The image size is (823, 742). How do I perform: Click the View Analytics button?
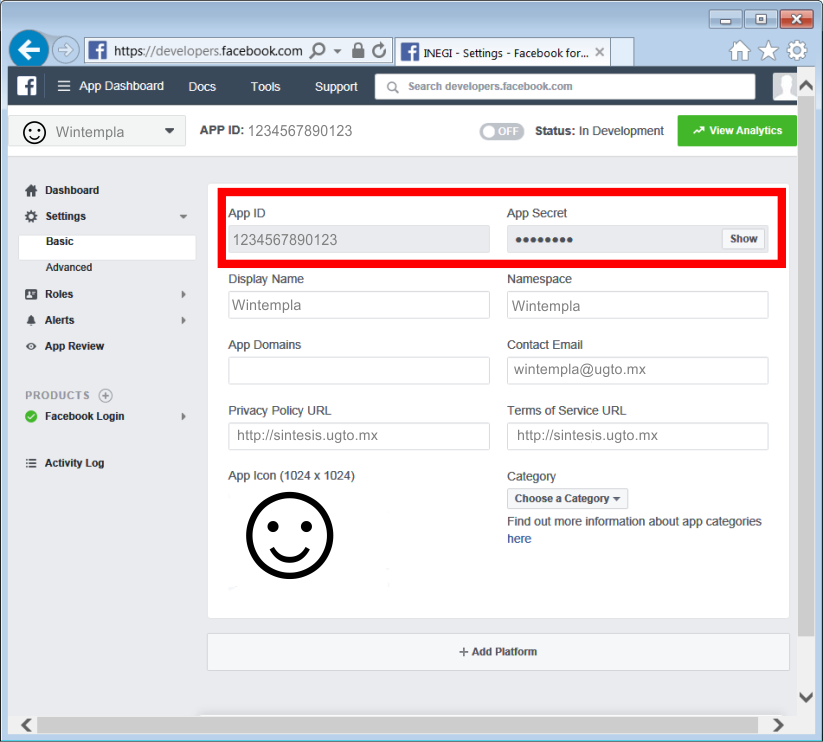tap(737, 131)
